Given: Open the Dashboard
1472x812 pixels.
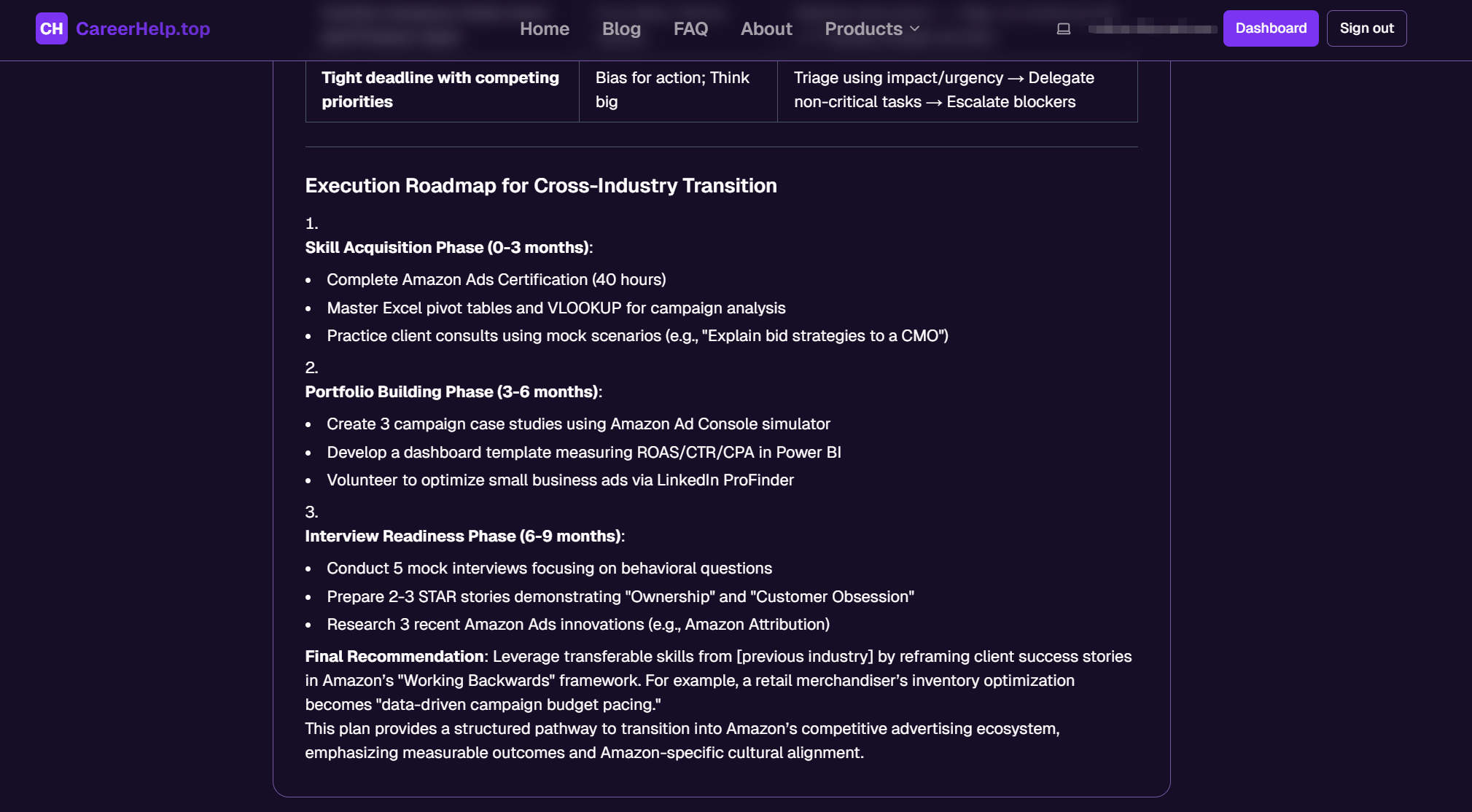Looking at the screenshot, I should (1270, 28).
